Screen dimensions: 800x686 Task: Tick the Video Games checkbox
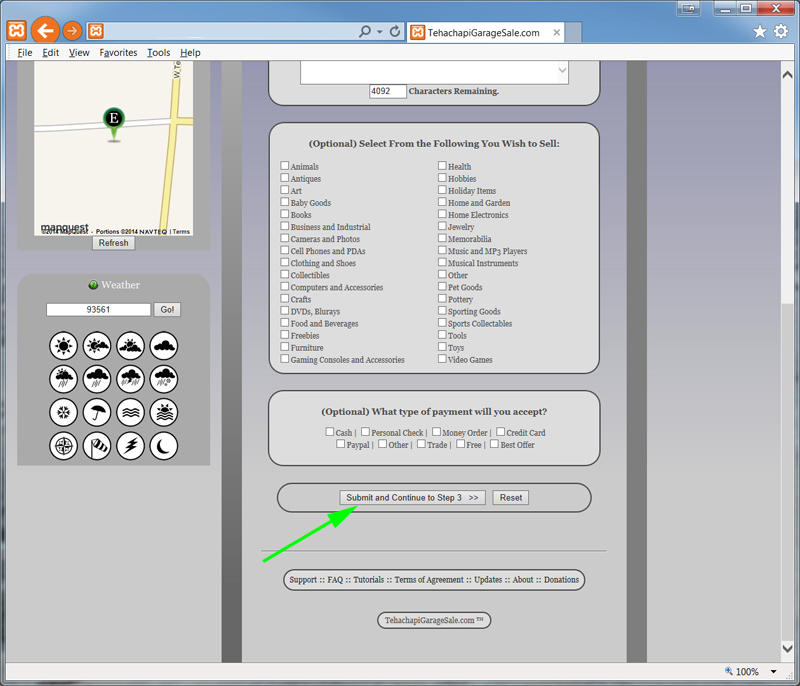point(442,359)
